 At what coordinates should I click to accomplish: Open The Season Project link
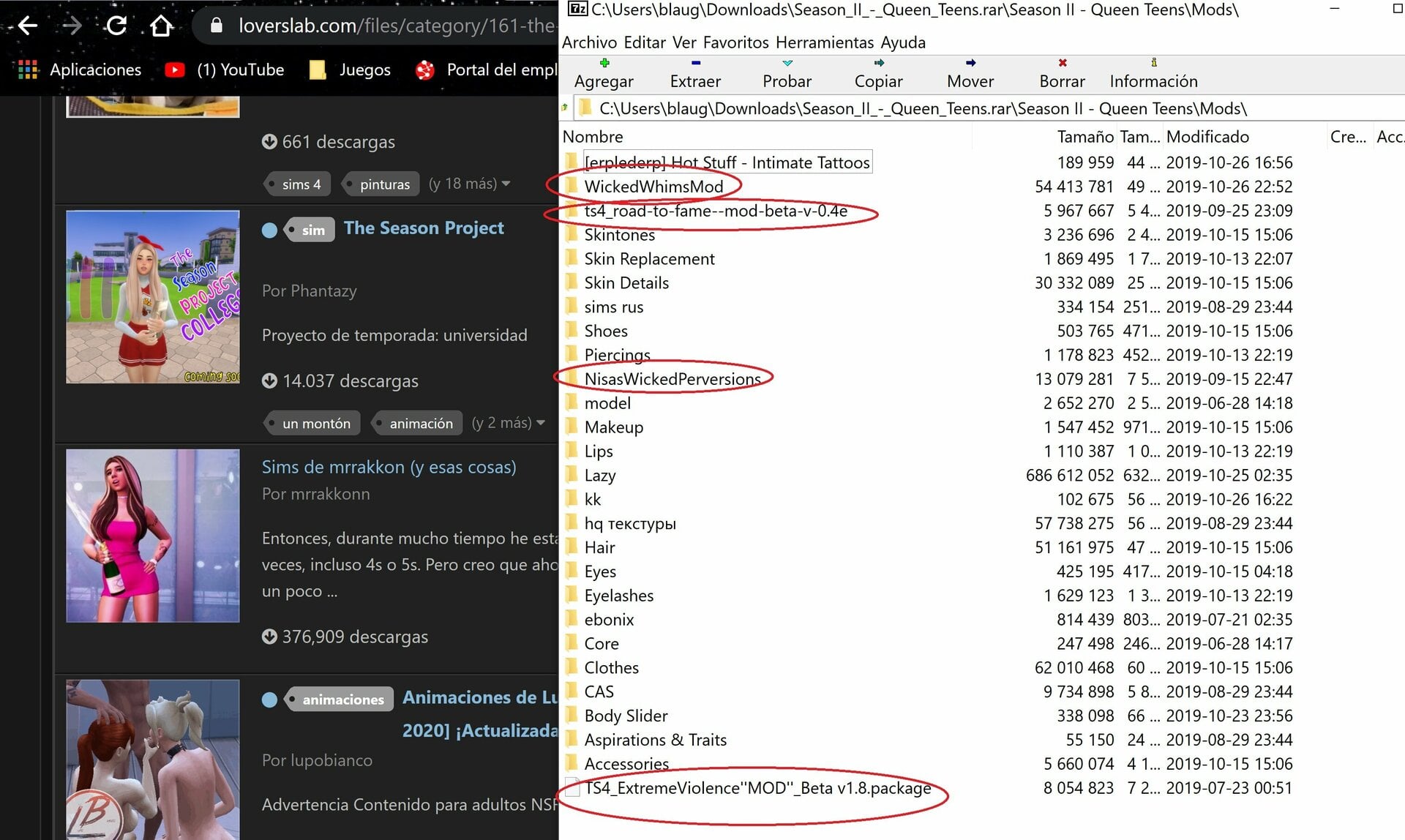pyautogui.click(x=424, y=228)
